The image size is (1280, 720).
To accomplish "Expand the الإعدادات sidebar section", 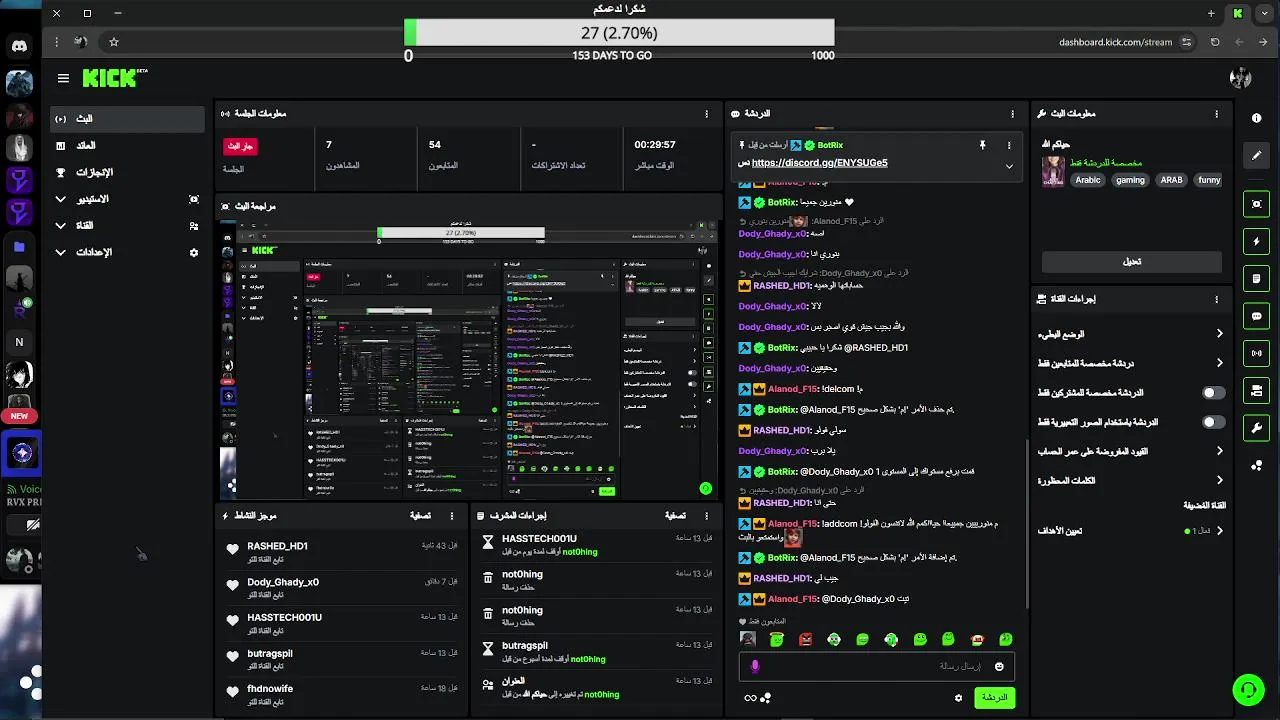I will (x=127, y=253).
